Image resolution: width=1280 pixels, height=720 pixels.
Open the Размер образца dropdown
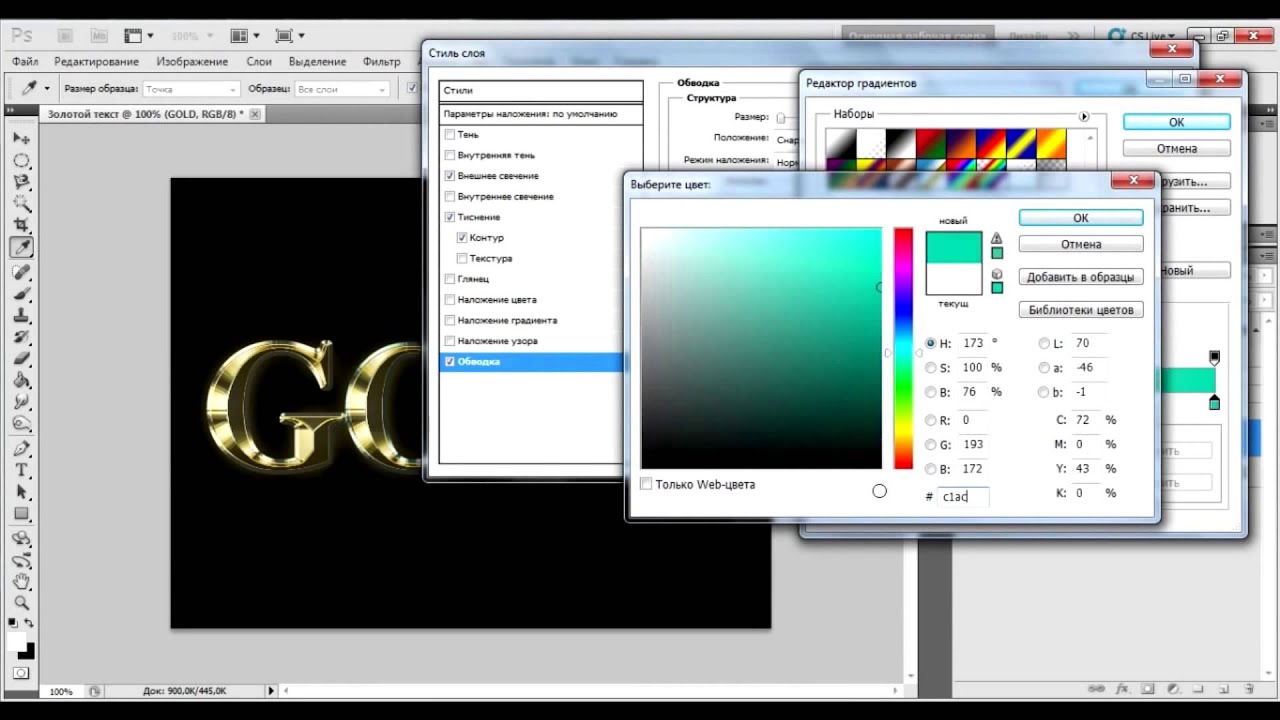point(190,89)
